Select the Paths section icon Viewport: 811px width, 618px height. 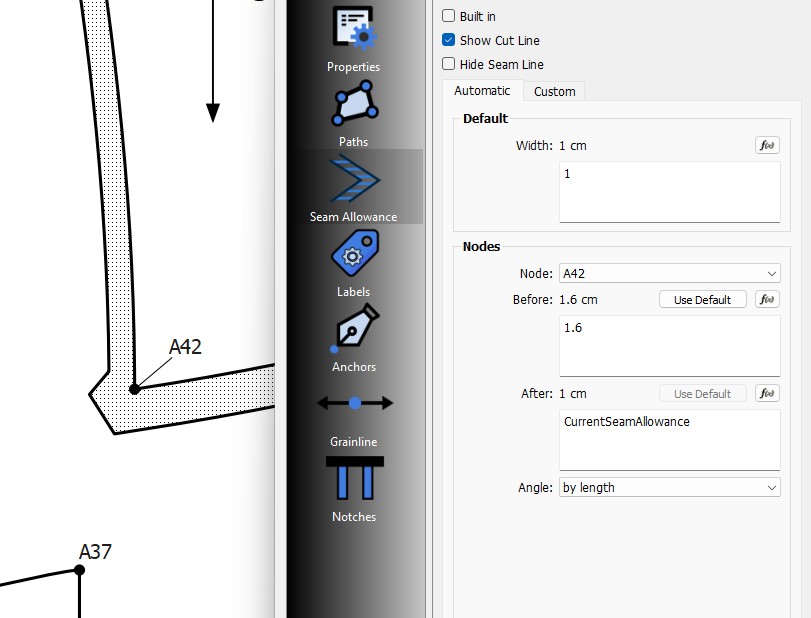click(x=353, y=106)
